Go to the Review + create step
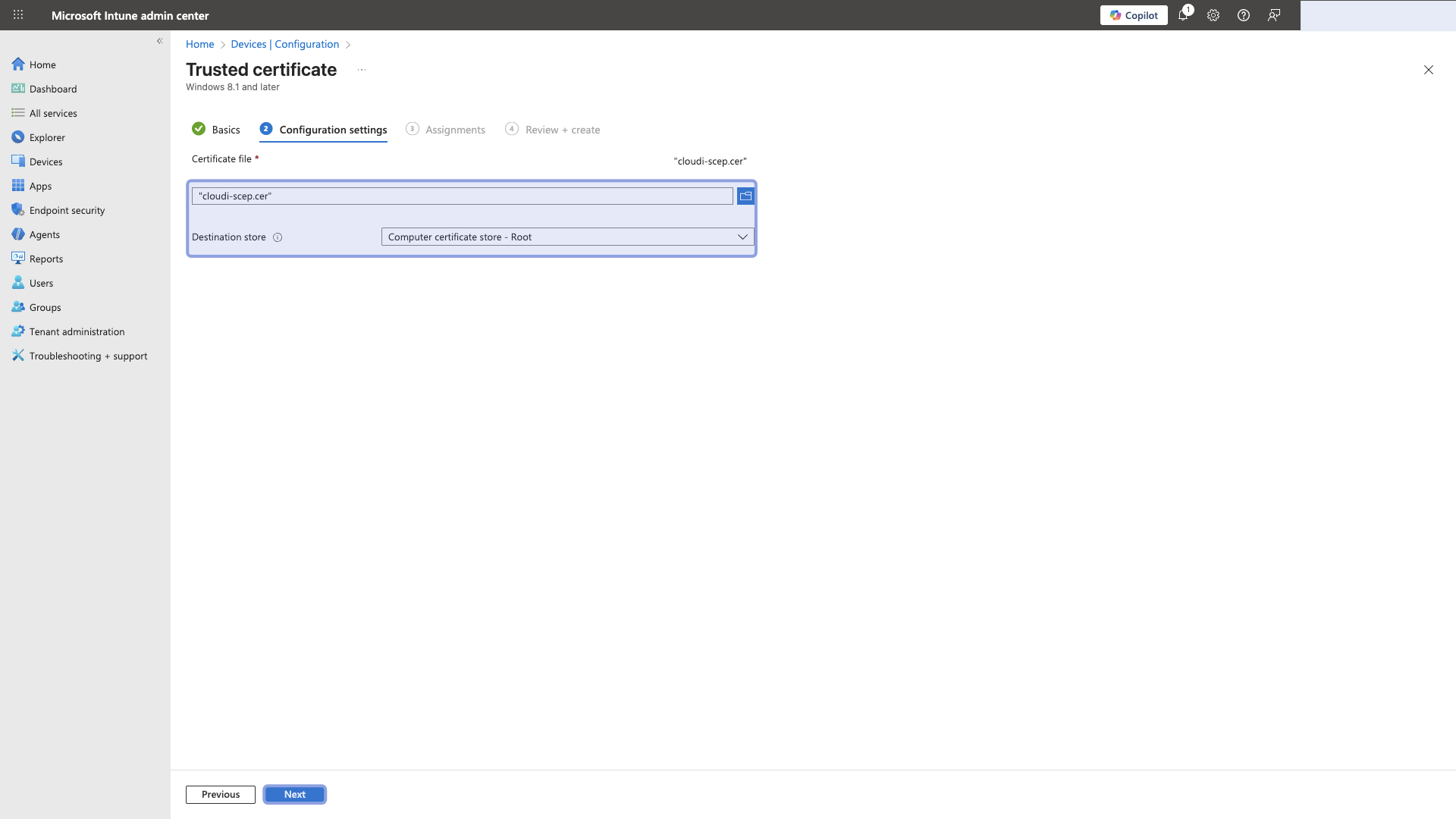The image size is (1456, 819). click(x=562, y=130)
